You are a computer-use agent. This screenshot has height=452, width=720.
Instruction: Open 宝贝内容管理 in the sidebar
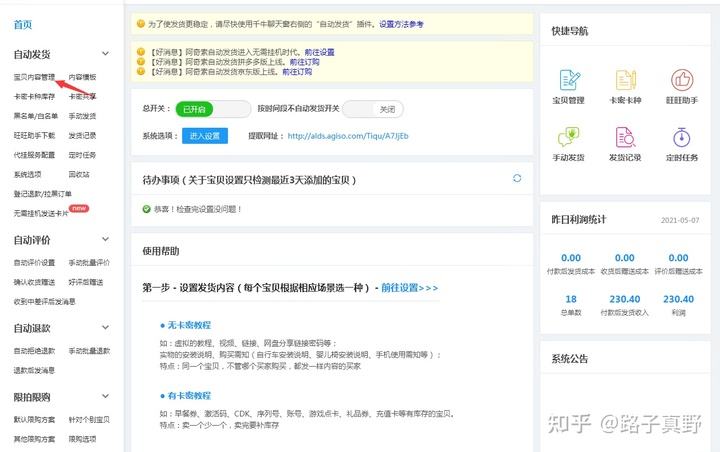click(x=34, y=77)
